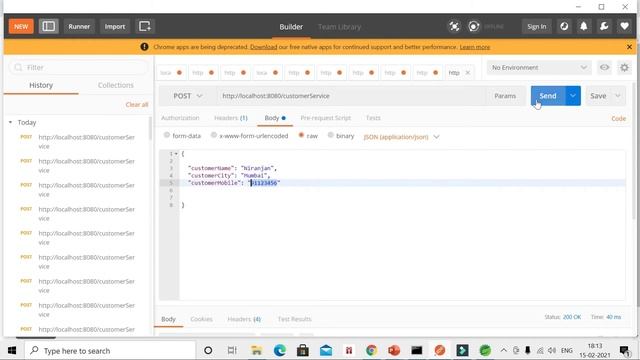Open the Tests request tab
This screenshot has height=360, width=640.
(x=373, y=118)
